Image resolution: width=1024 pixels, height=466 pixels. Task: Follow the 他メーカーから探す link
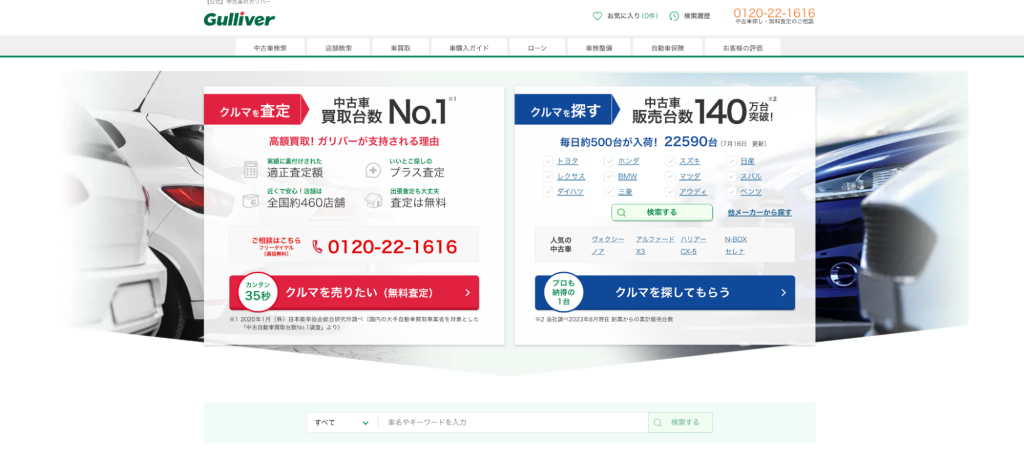pos(759,212)
